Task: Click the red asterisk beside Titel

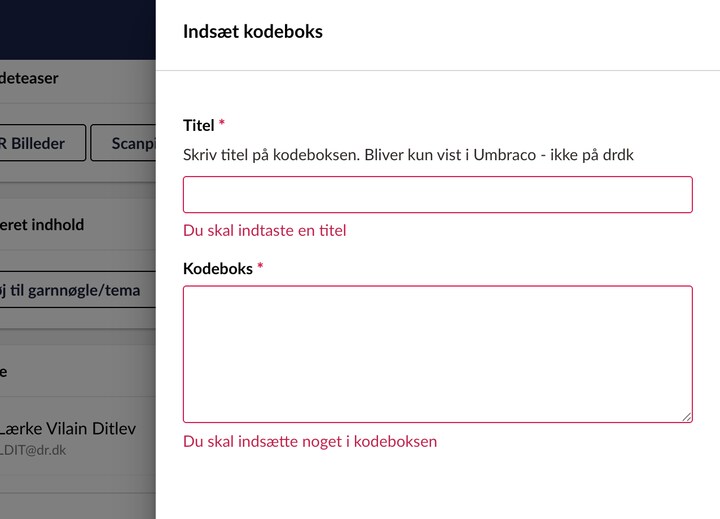Action: [222, 125]
